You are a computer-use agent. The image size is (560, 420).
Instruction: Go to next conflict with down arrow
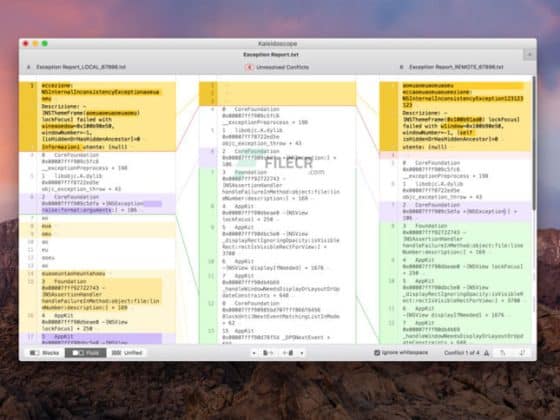[522, 353]
